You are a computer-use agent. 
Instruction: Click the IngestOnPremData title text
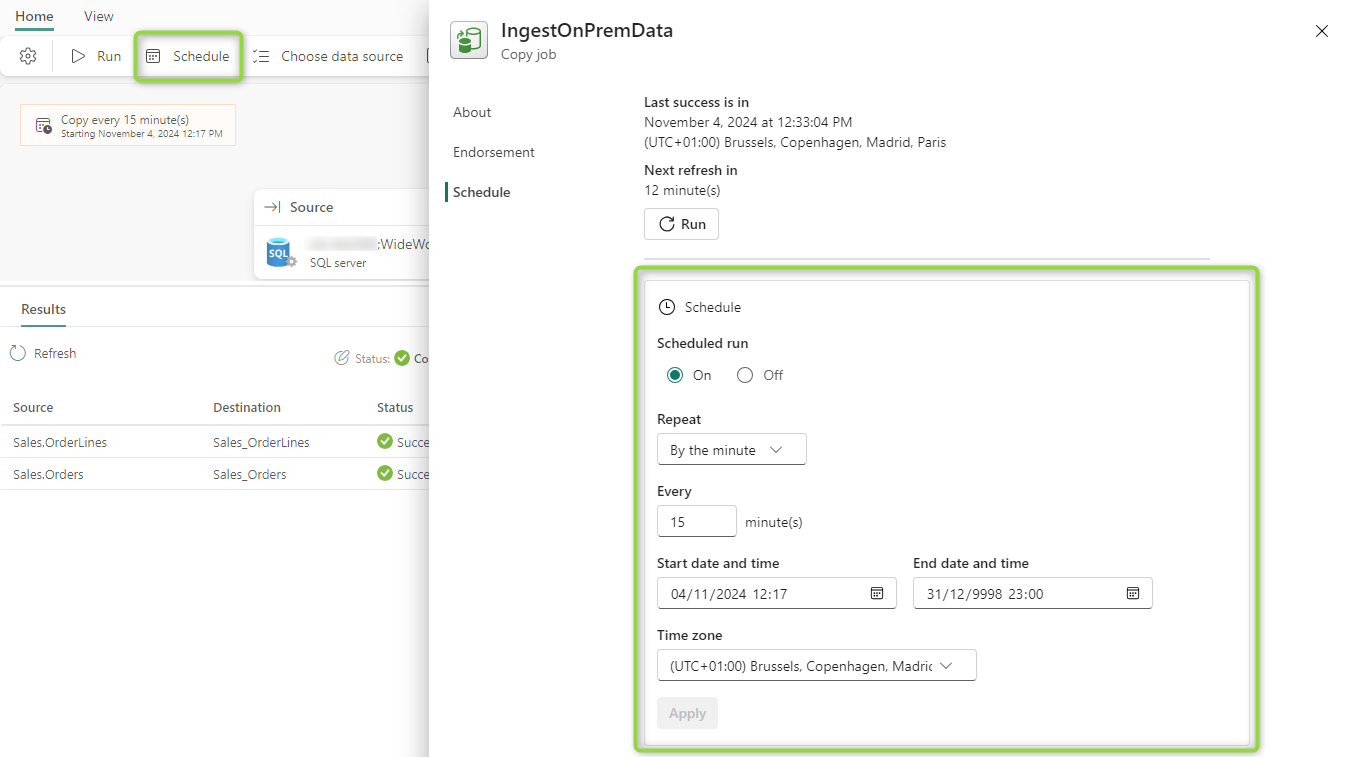click(587, 30)
